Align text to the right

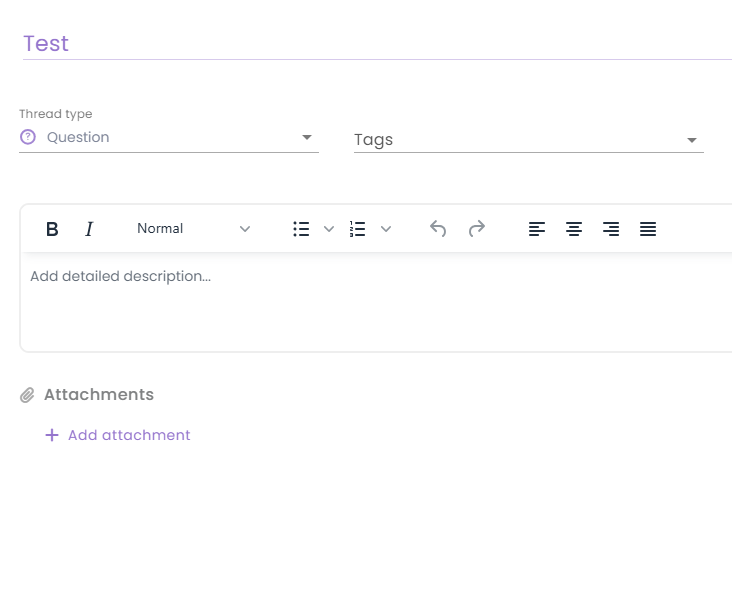[611, 229]
